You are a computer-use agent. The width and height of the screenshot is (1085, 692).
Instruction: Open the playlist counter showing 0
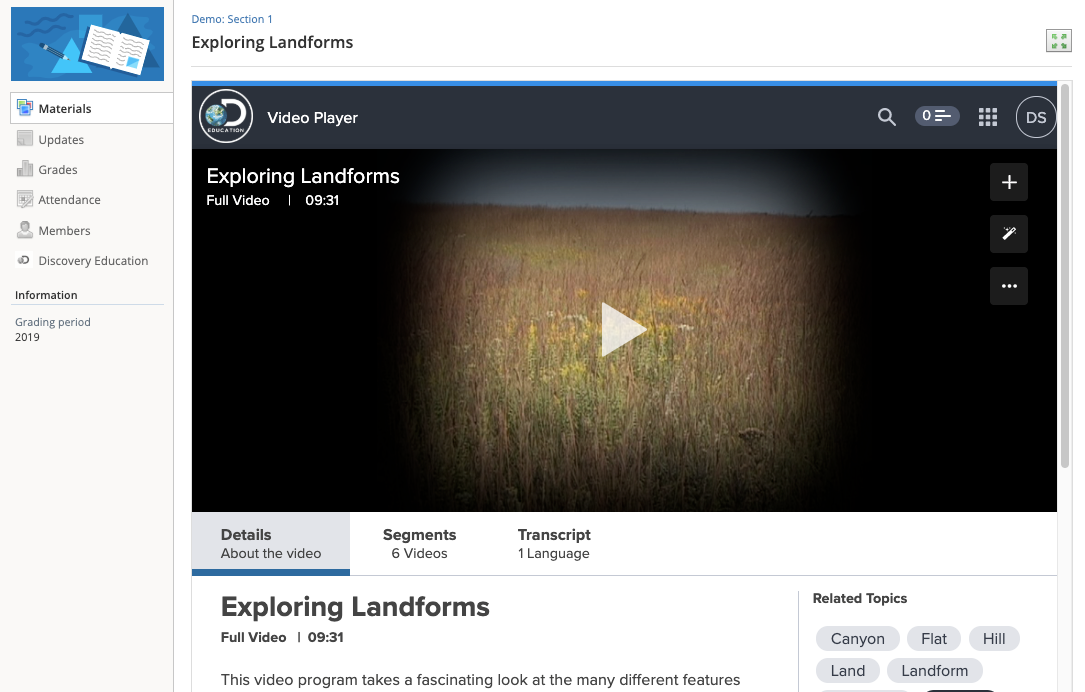point(937,116)
